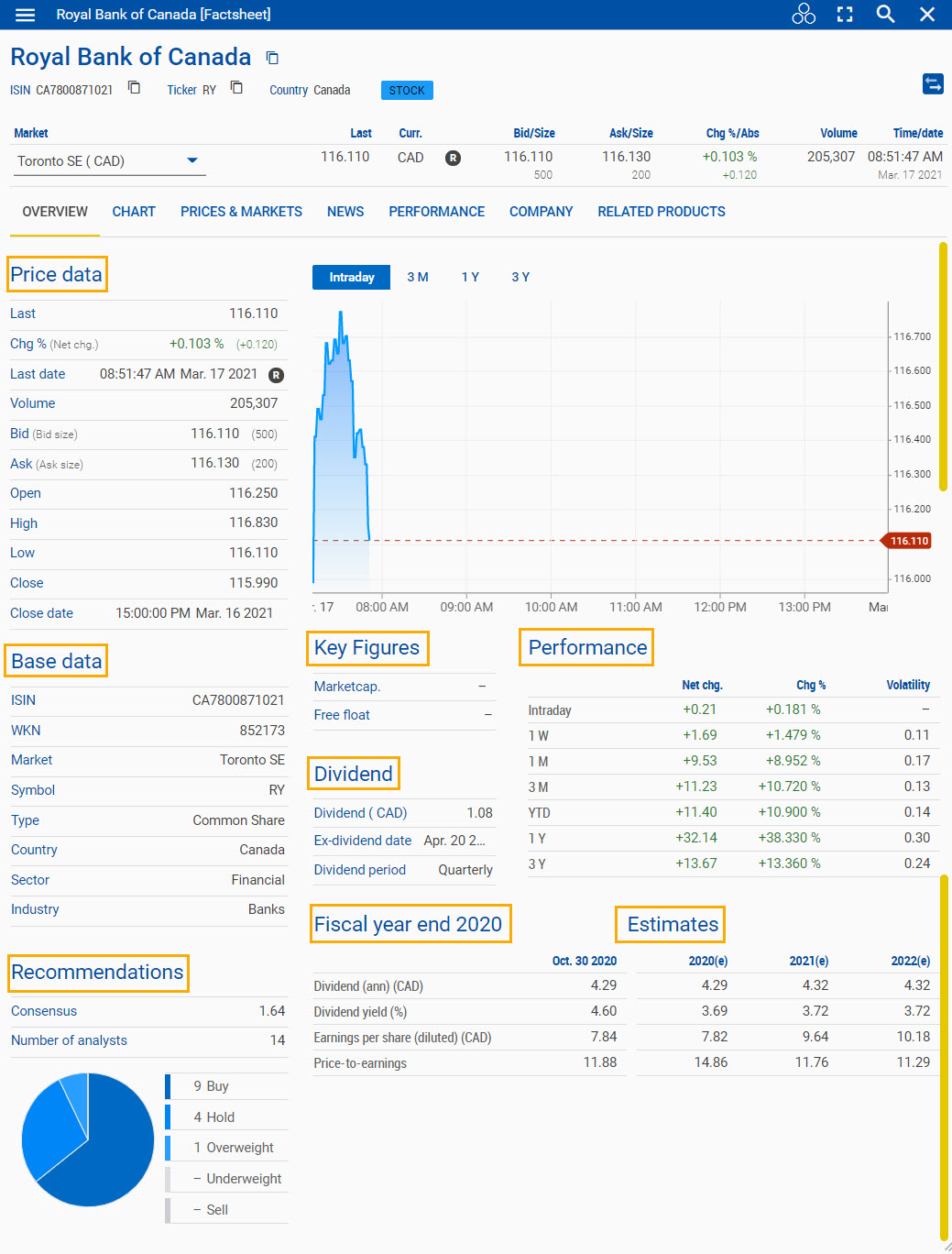Screen dimensions: 952x1254
Task: Click the app grid icon in the header
Action: (804, 14)
